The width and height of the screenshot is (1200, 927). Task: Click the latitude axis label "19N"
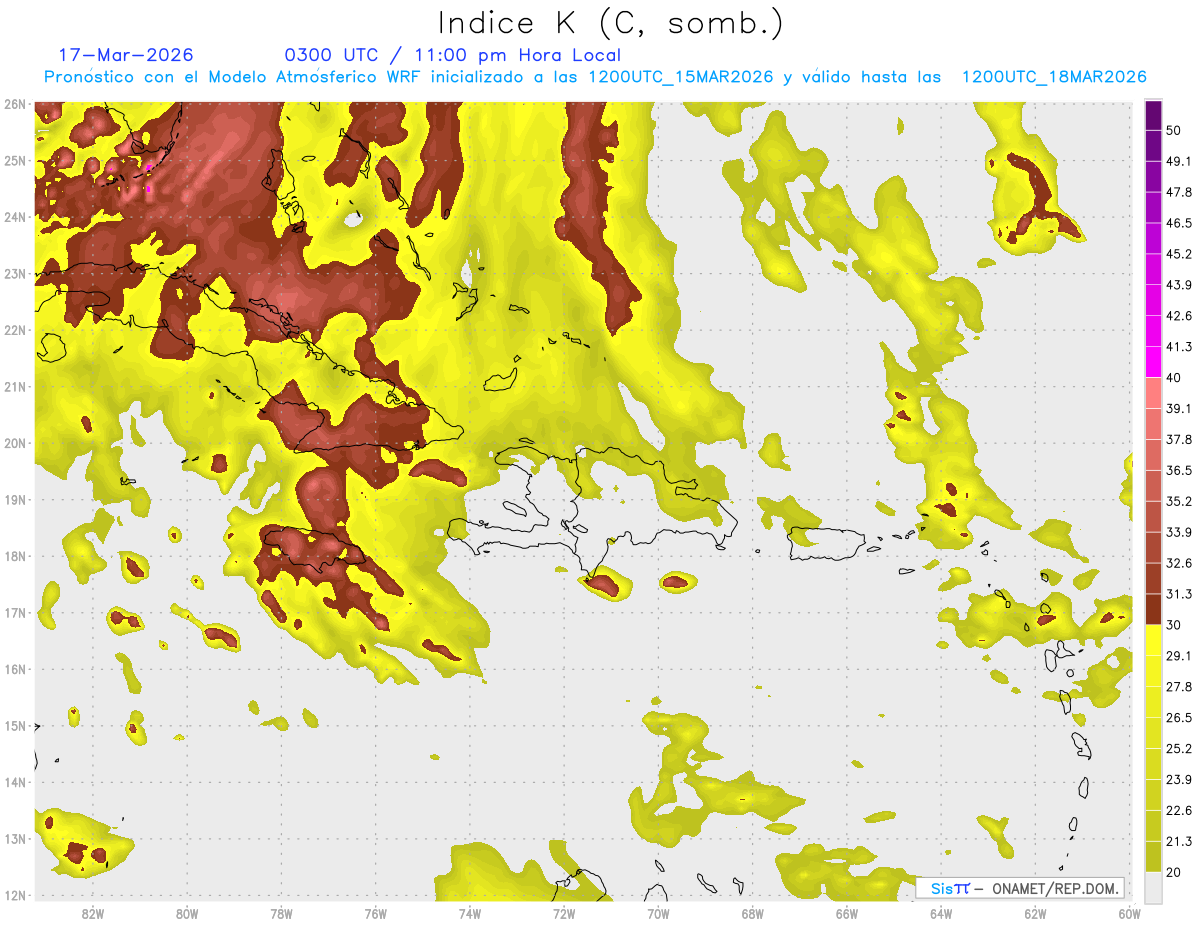(15, 499)
